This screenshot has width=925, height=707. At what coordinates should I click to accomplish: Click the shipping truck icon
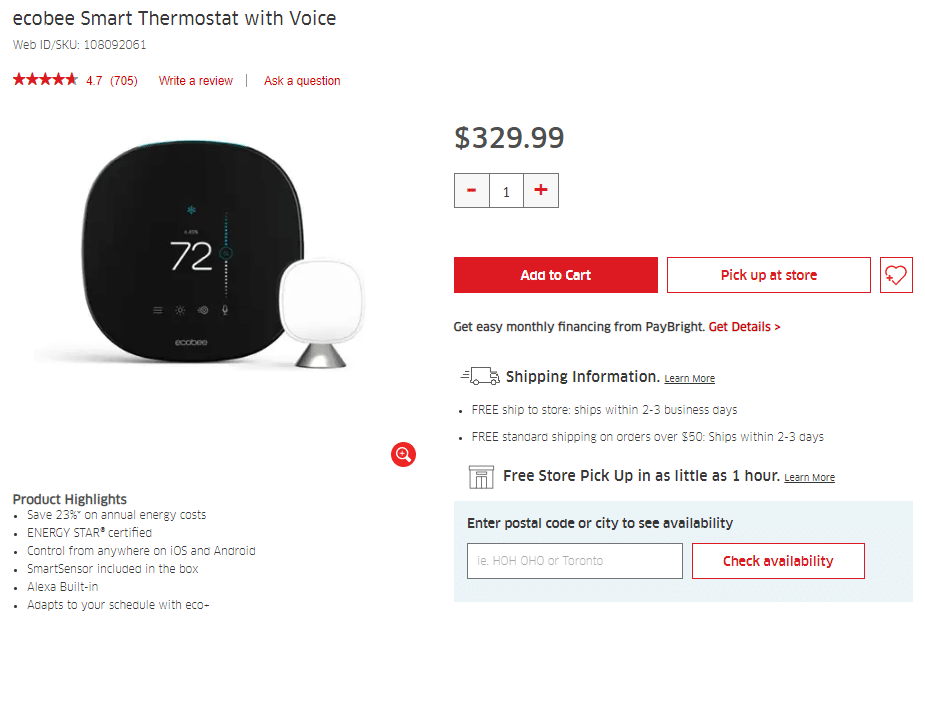pos(480,377)
